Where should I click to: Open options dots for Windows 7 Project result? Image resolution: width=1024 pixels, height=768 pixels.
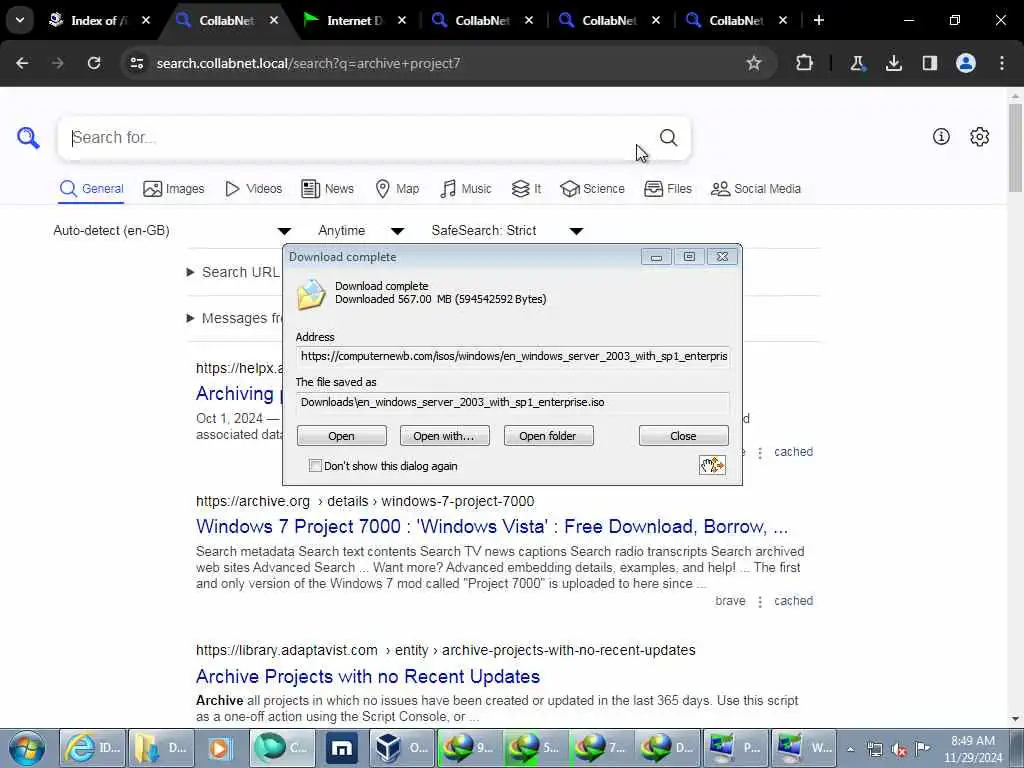tap(760, 601)
